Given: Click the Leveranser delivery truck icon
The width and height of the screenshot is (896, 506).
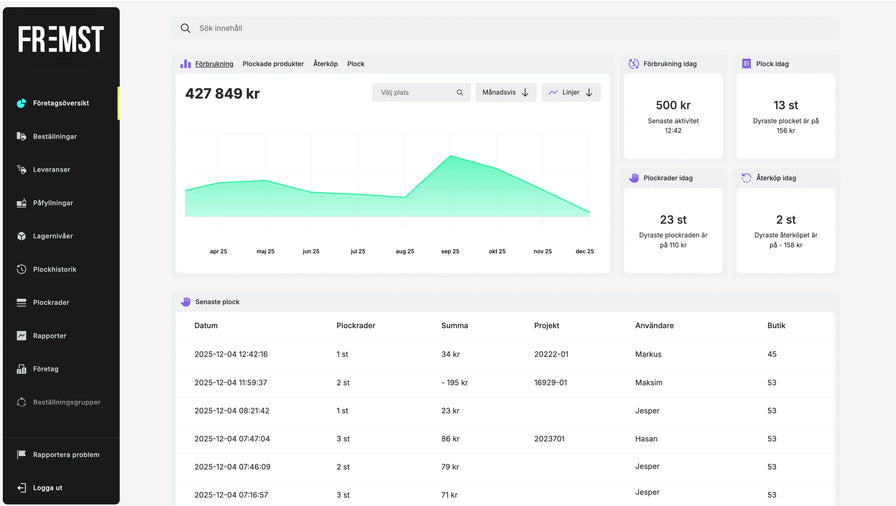Looking at the screenshot, I should 21,170.
